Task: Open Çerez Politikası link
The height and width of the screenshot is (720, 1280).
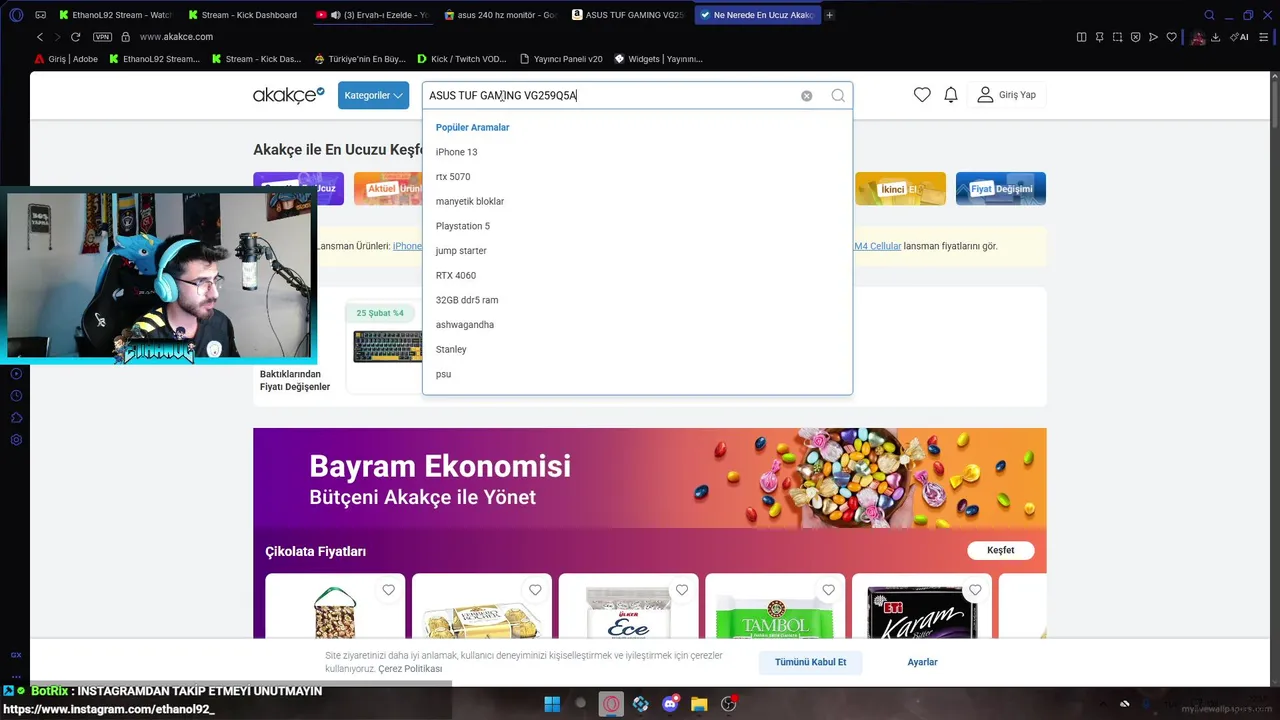Action: [410, 669]
